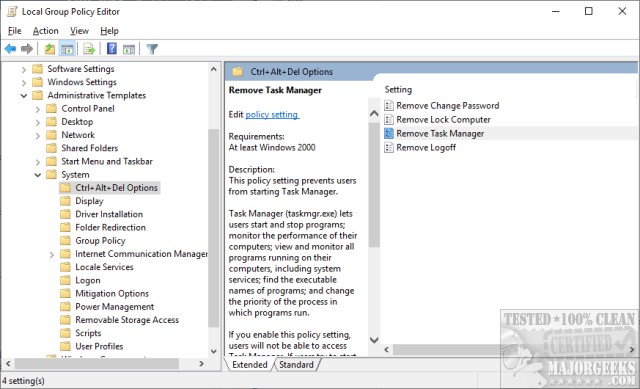This screenshot has width=640, height=389.
Task: Select Removable Storage Access in tree
Action: point(127,320)
